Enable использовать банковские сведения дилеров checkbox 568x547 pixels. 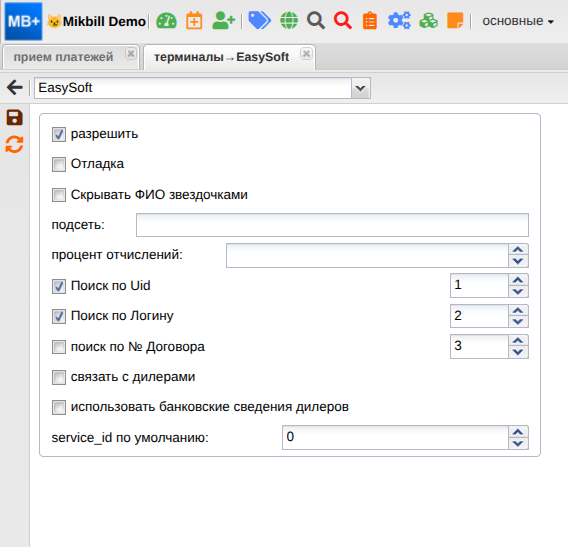[59, 408]
